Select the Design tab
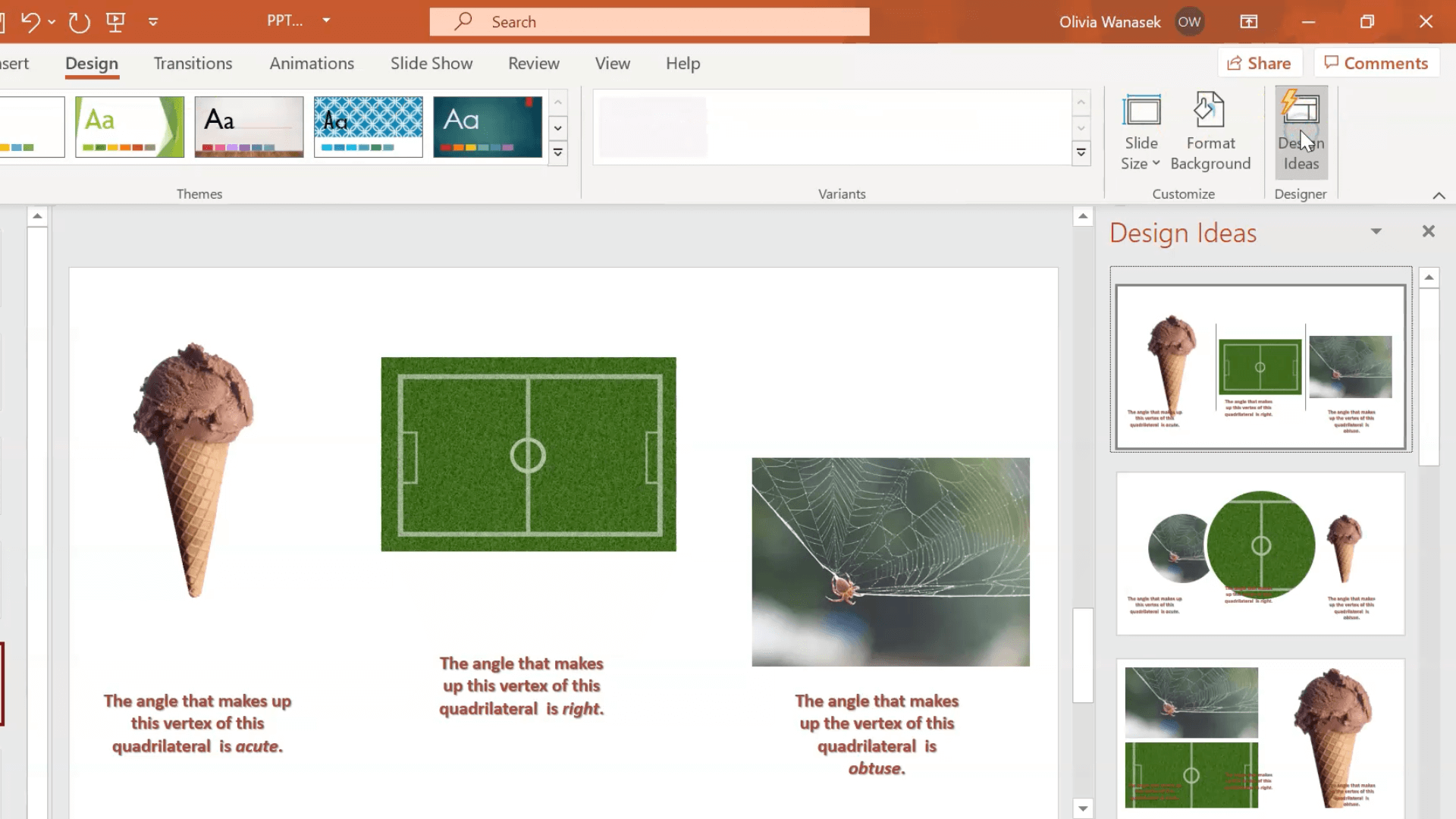The height and width of the screenshot is (819, 1456). click(x=92, y=63)
